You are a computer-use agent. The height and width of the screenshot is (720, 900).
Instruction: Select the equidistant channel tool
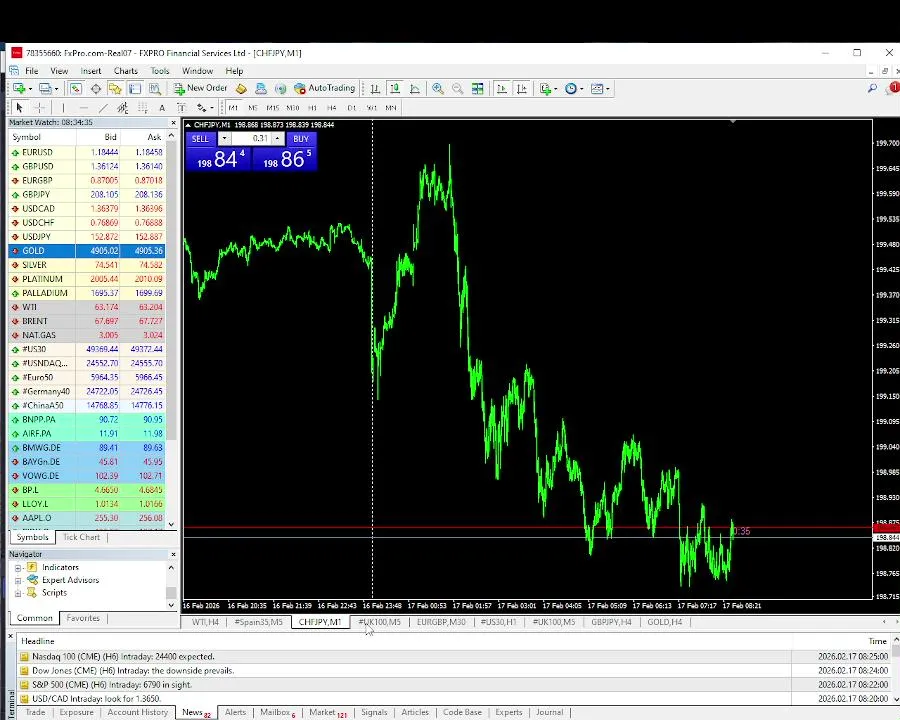(122, 108)
